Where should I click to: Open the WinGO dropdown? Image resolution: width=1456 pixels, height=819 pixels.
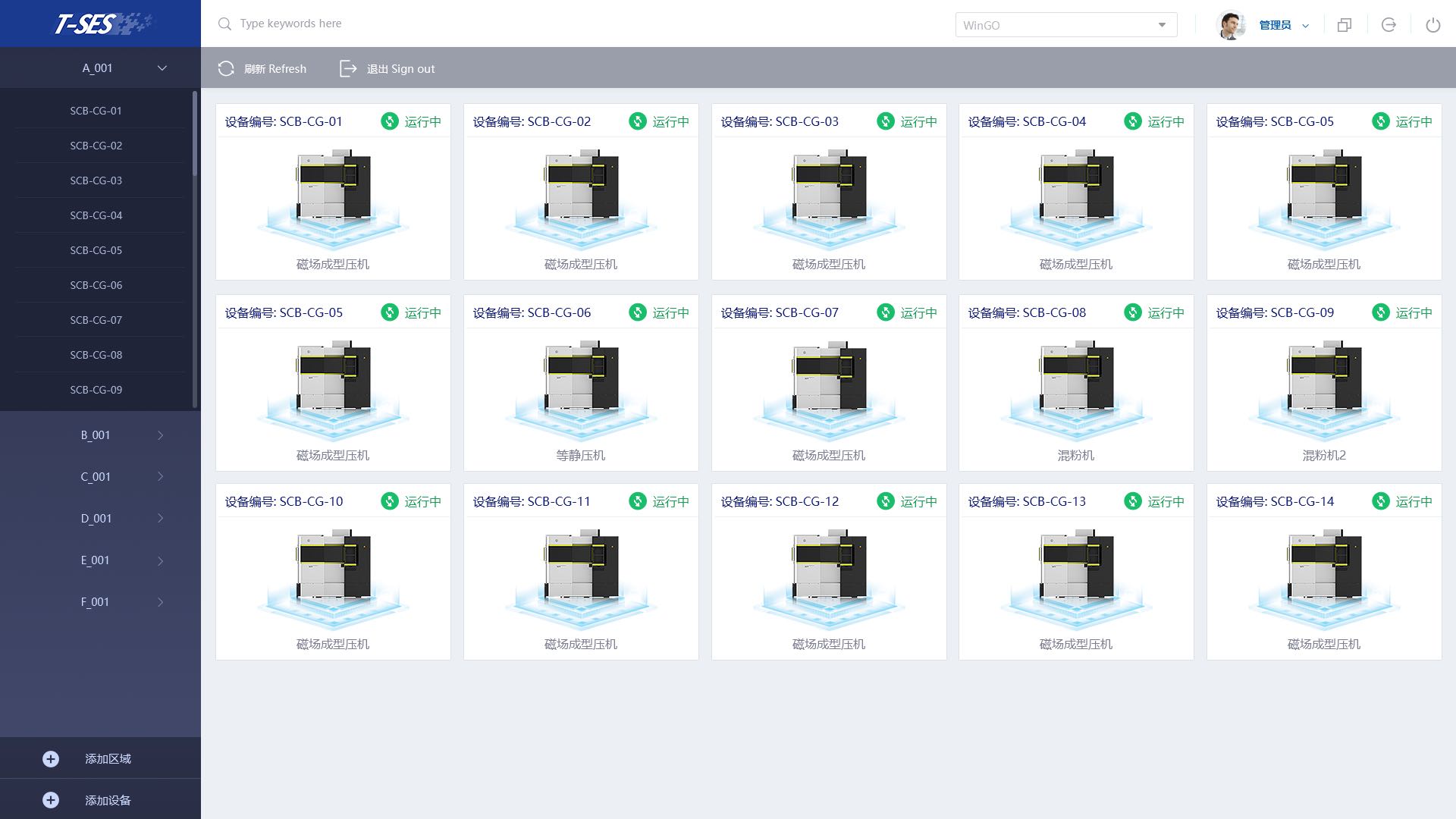1065,25
